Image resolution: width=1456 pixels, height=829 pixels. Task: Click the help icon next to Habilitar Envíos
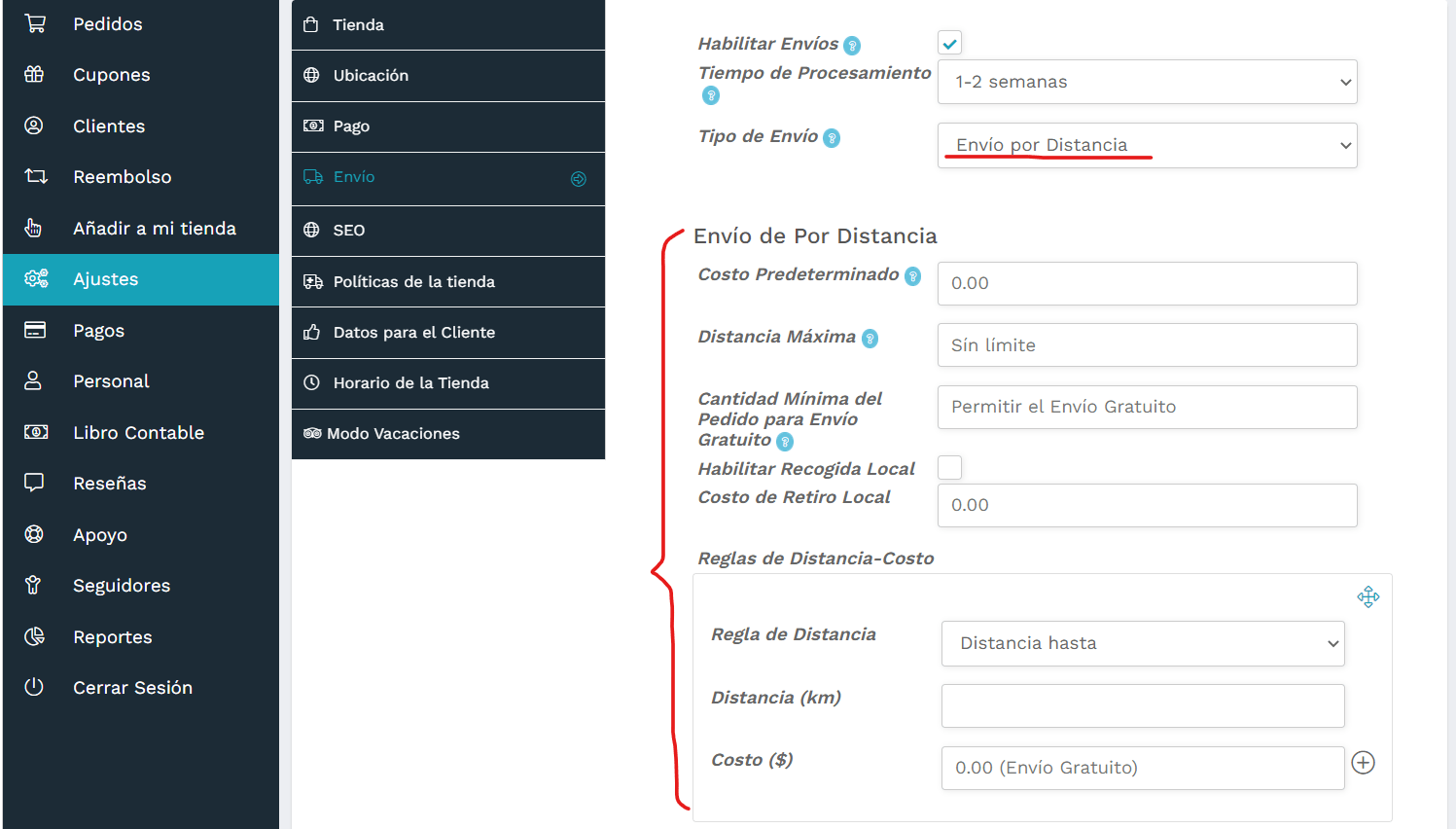tap(852, 46)
